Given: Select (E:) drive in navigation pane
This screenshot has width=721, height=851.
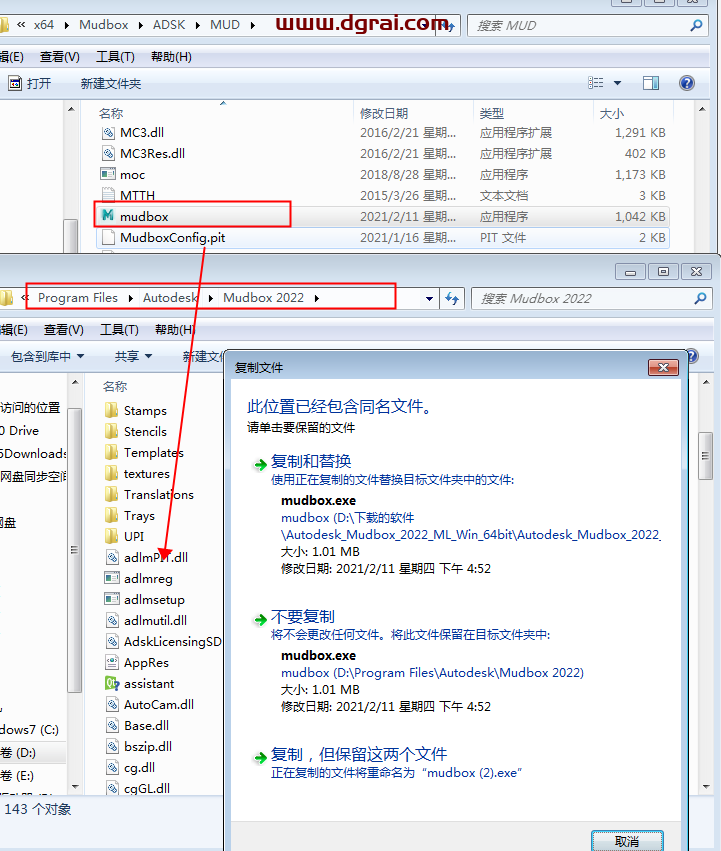Looking at the screenshot, I should click(x=18, y=776).
